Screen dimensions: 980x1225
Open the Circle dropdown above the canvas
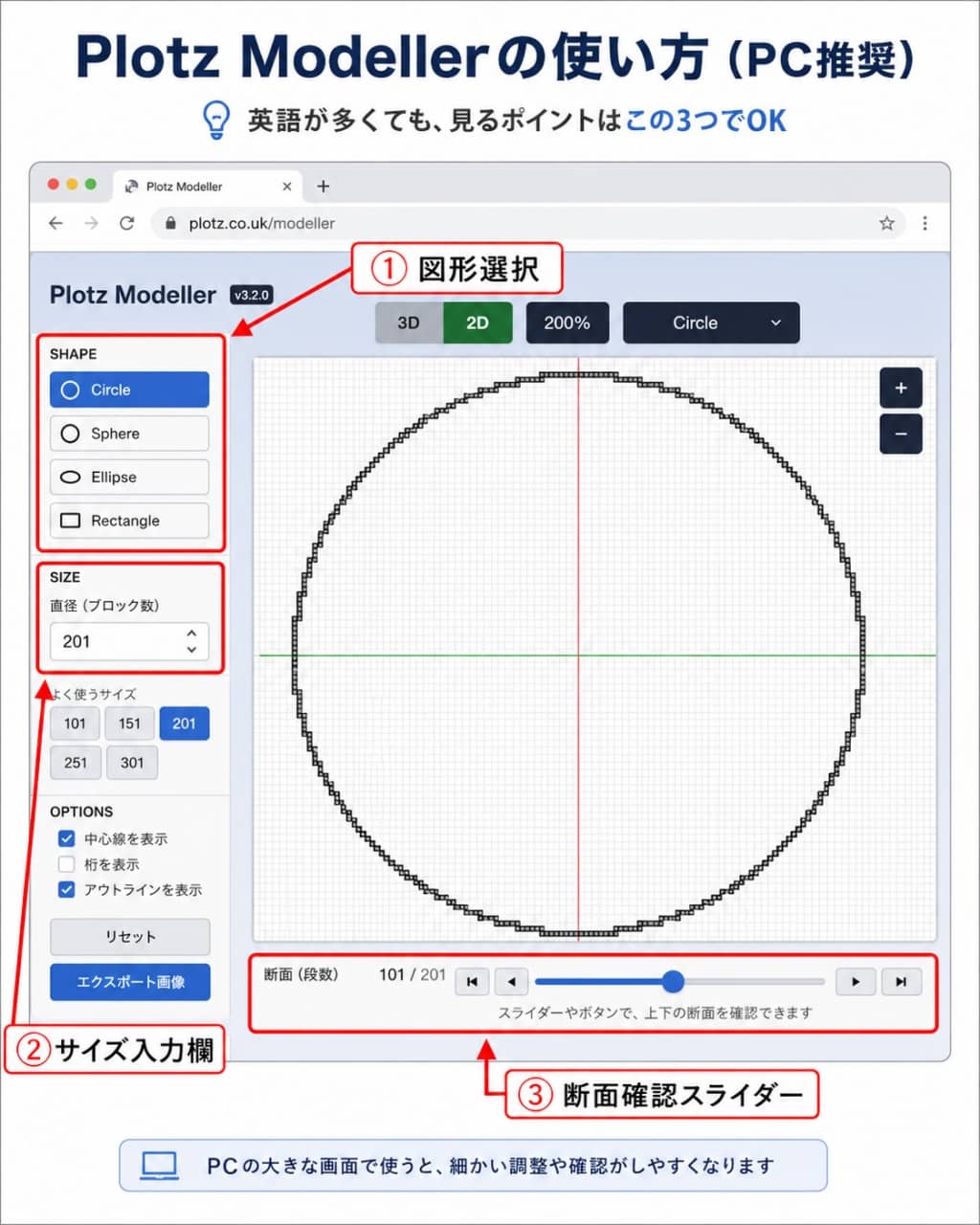(711, 323)
